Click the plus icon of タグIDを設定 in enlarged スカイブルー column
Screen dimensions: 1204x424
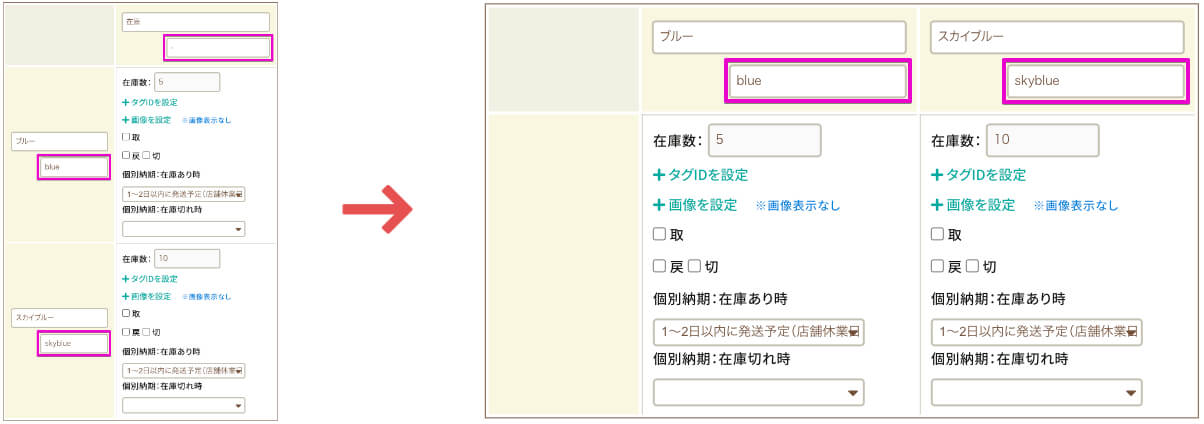tap(937, 174)
